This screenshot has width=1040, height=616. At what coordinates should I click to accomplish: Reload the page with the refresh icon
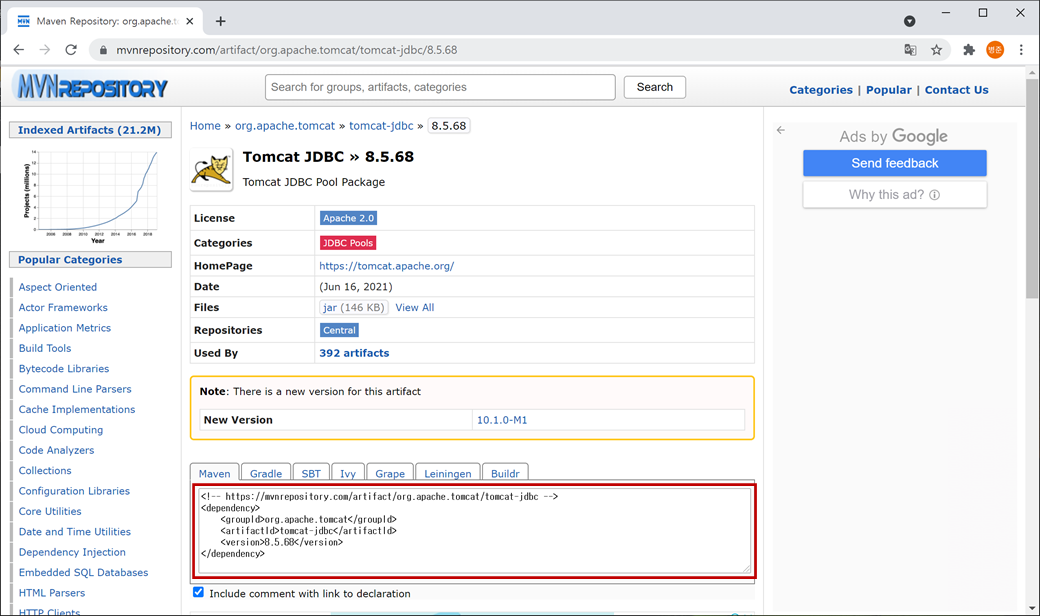click(71, 50)
